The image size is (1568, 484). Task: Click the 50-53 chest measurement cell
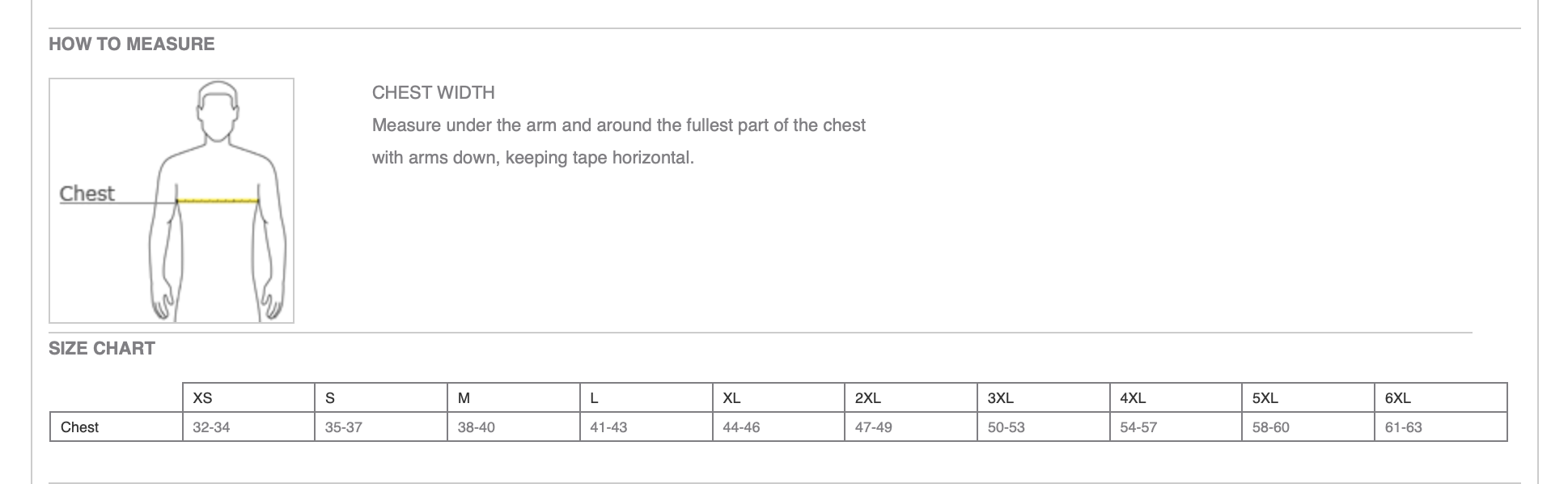(1006, 427)
